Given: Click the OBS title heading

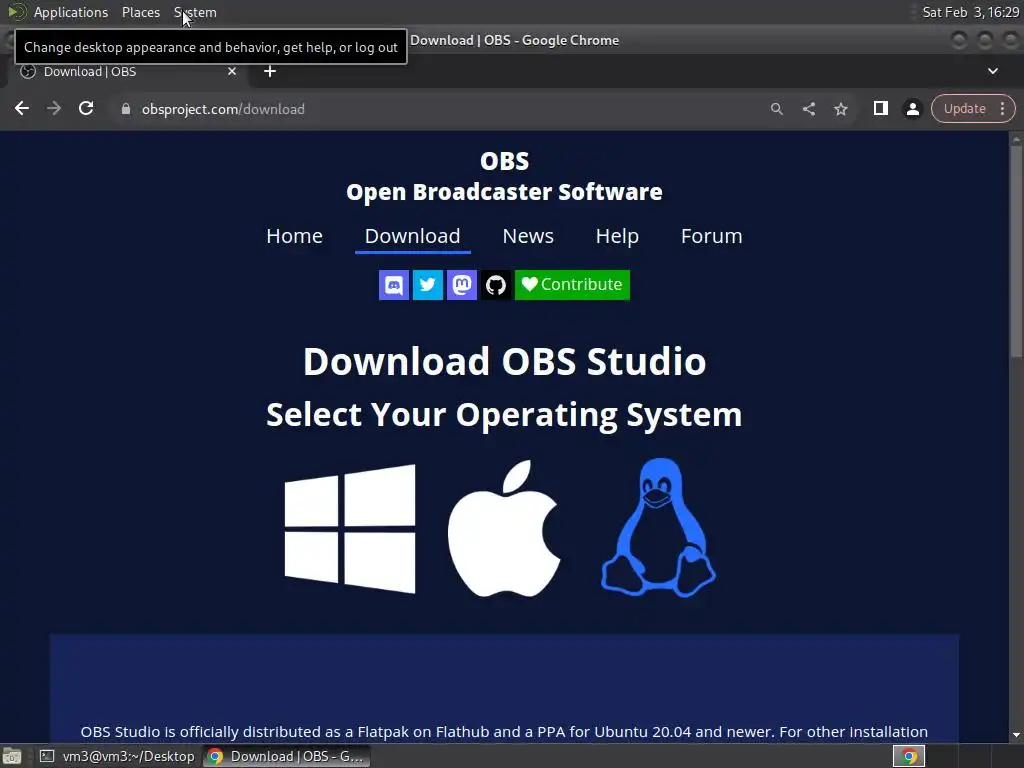Looking at the screenshot, I should (504, 161).
